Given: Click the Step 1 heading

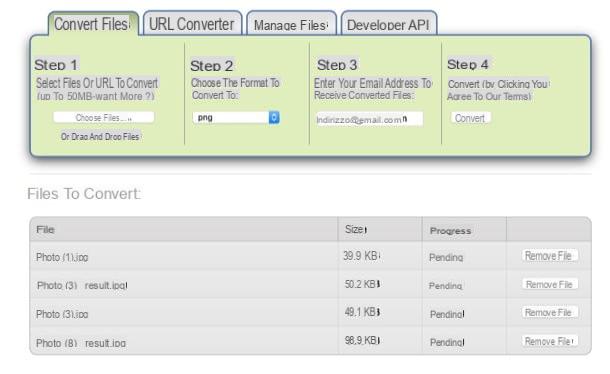Looking at the screenshot, I should tap(56, 65).
